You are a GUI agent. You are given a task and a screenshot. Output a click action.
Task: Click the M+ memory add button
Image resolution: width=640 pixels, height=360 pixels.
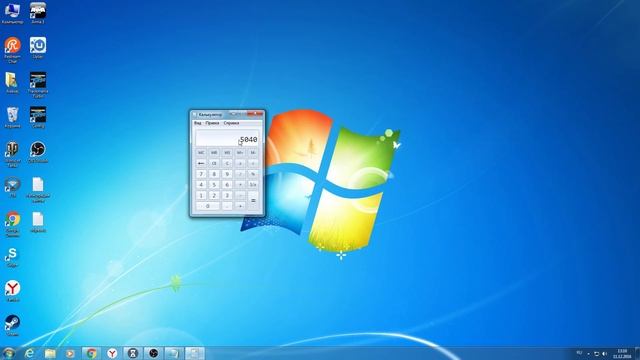240,153
